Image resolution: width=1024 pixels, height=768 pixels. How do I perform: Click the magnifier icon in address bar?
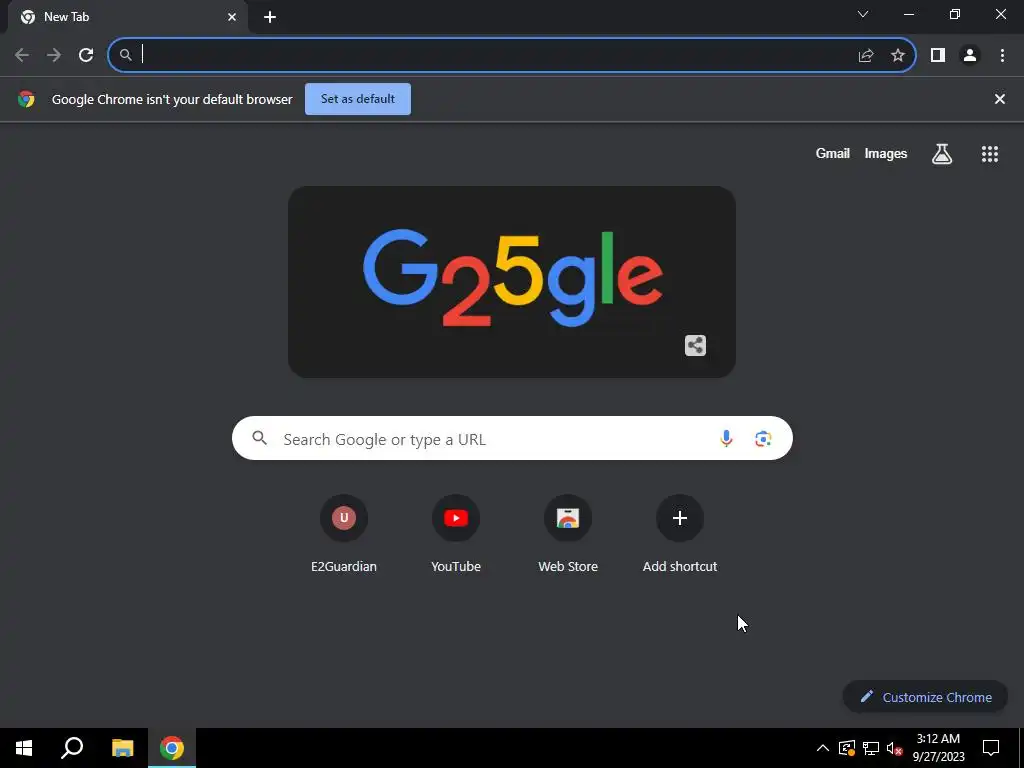pos(125,56)
